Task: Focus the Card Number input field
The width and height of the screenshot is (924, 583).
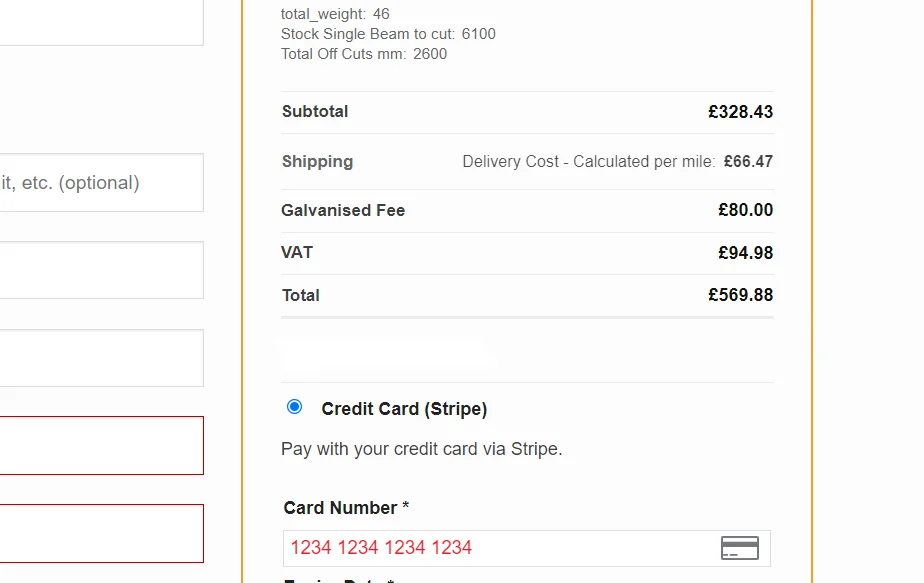Action: 500,548
